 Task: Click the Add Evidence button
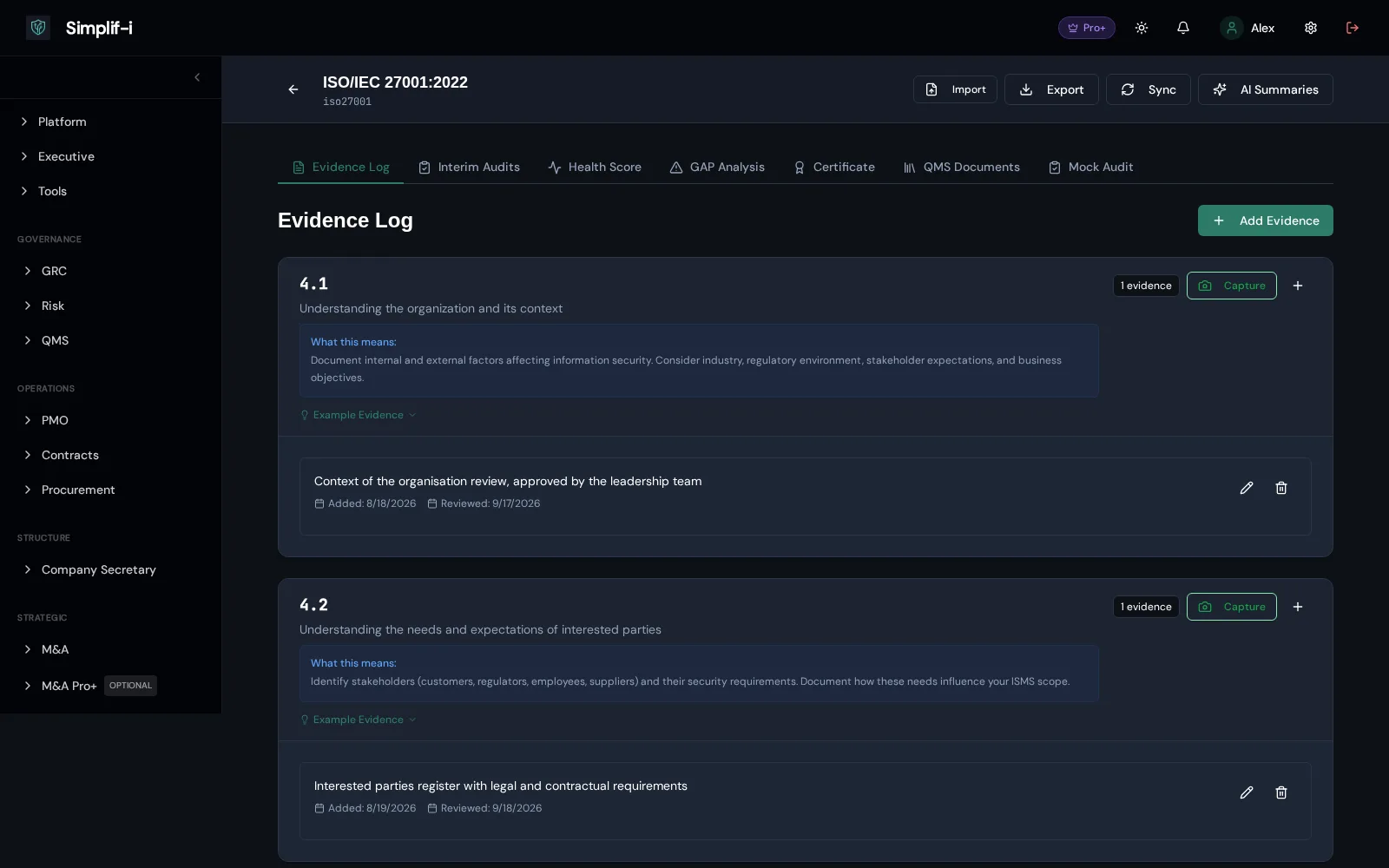click(1266, 220)
